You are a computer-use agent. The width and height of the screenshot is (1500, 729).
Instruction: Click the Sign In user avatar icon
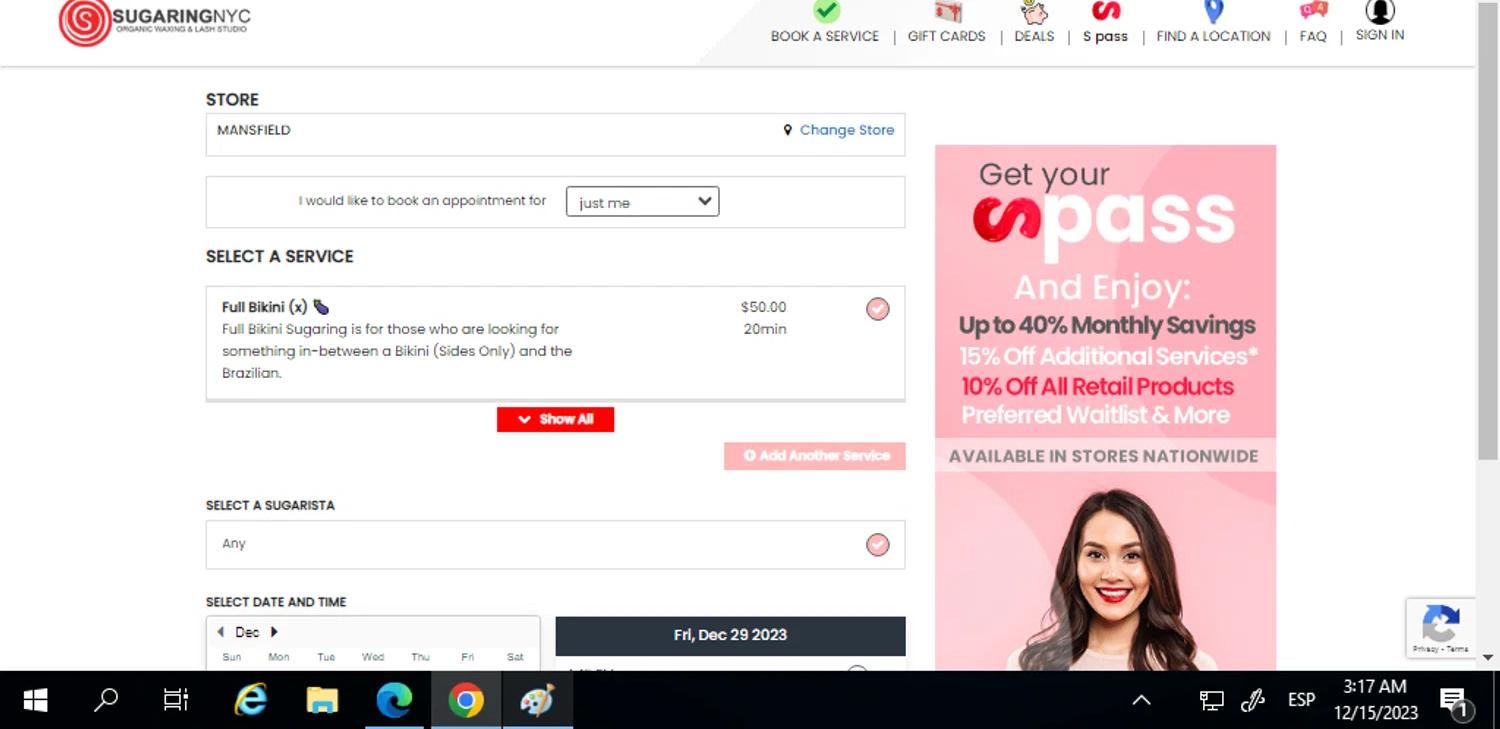[x=1380, y=11]
